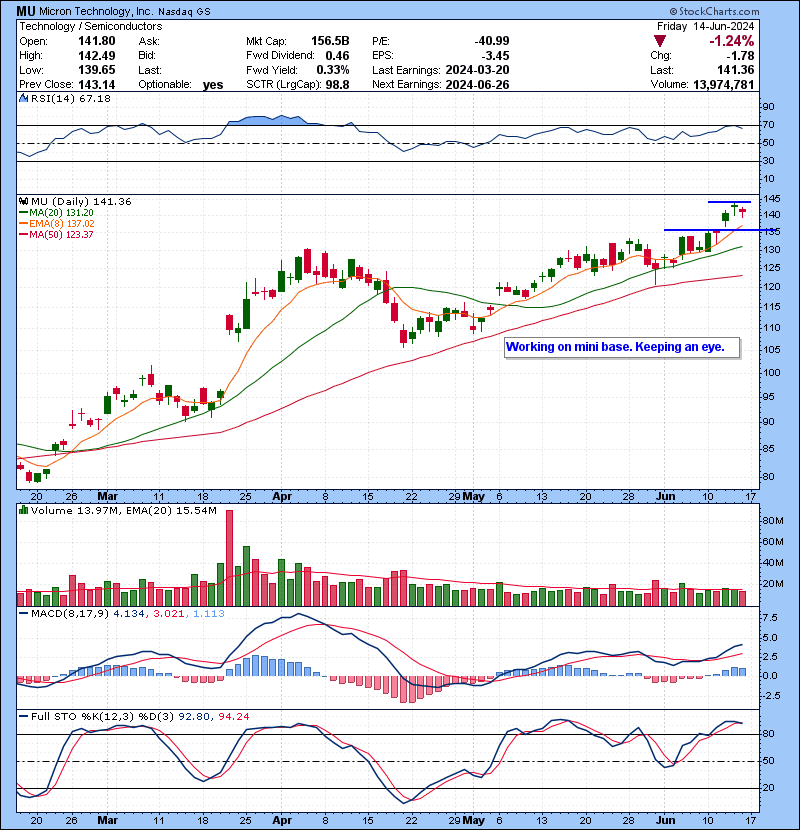Click the upper blue resistance line near 145

(x=729, y=202)
